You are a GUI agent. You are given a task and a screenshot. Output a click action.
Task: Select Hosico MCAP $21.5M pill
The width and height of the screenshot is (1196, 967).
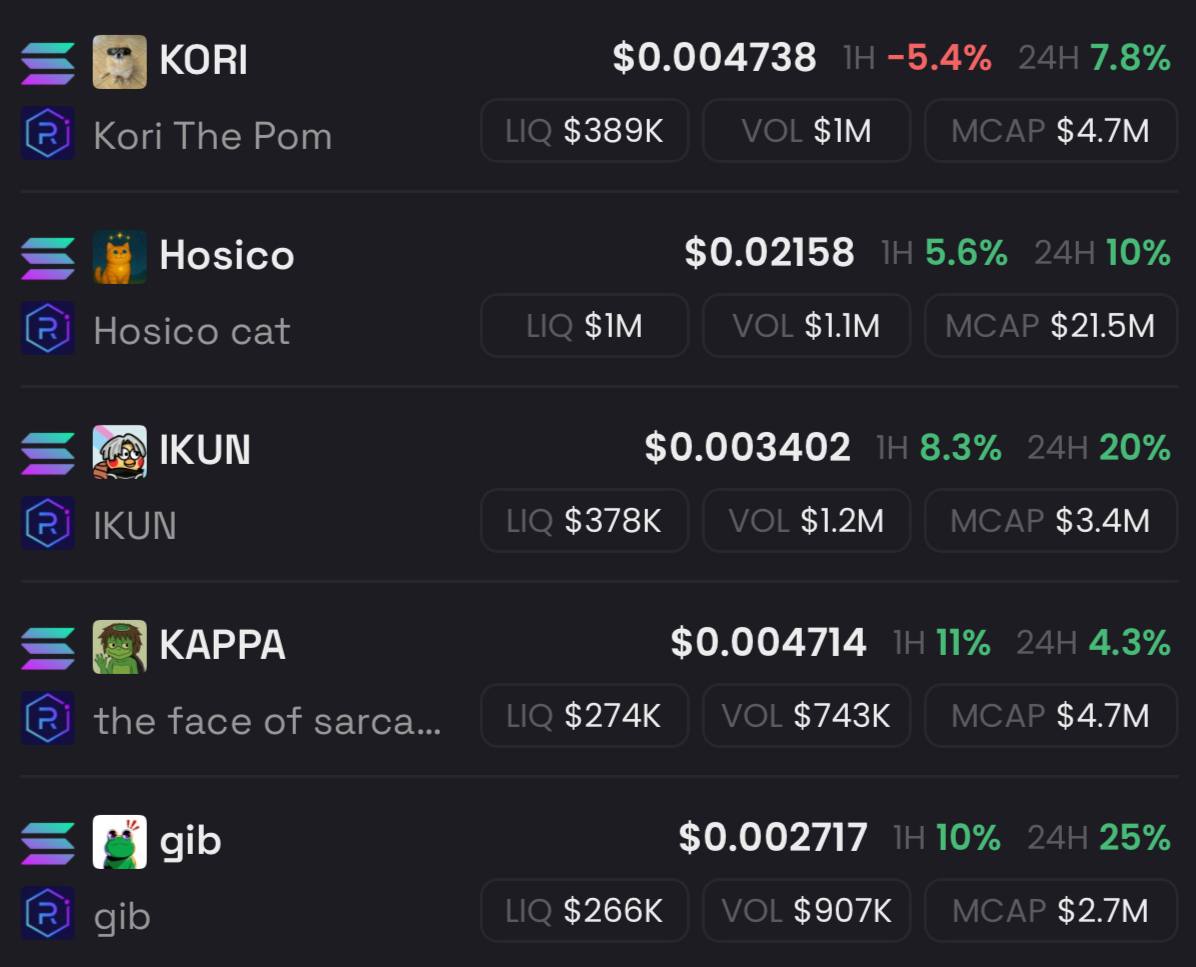1051,326
